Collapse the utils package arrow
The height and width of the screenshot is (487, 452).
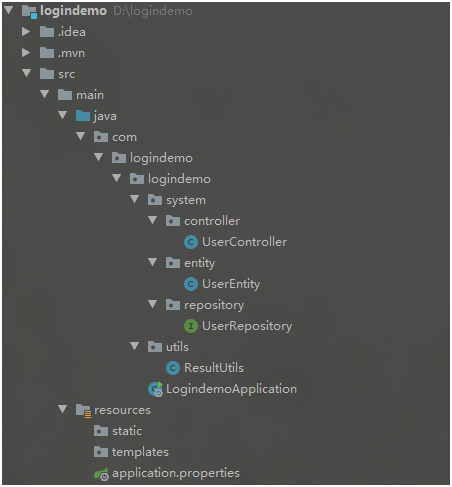tap(134, 346)
